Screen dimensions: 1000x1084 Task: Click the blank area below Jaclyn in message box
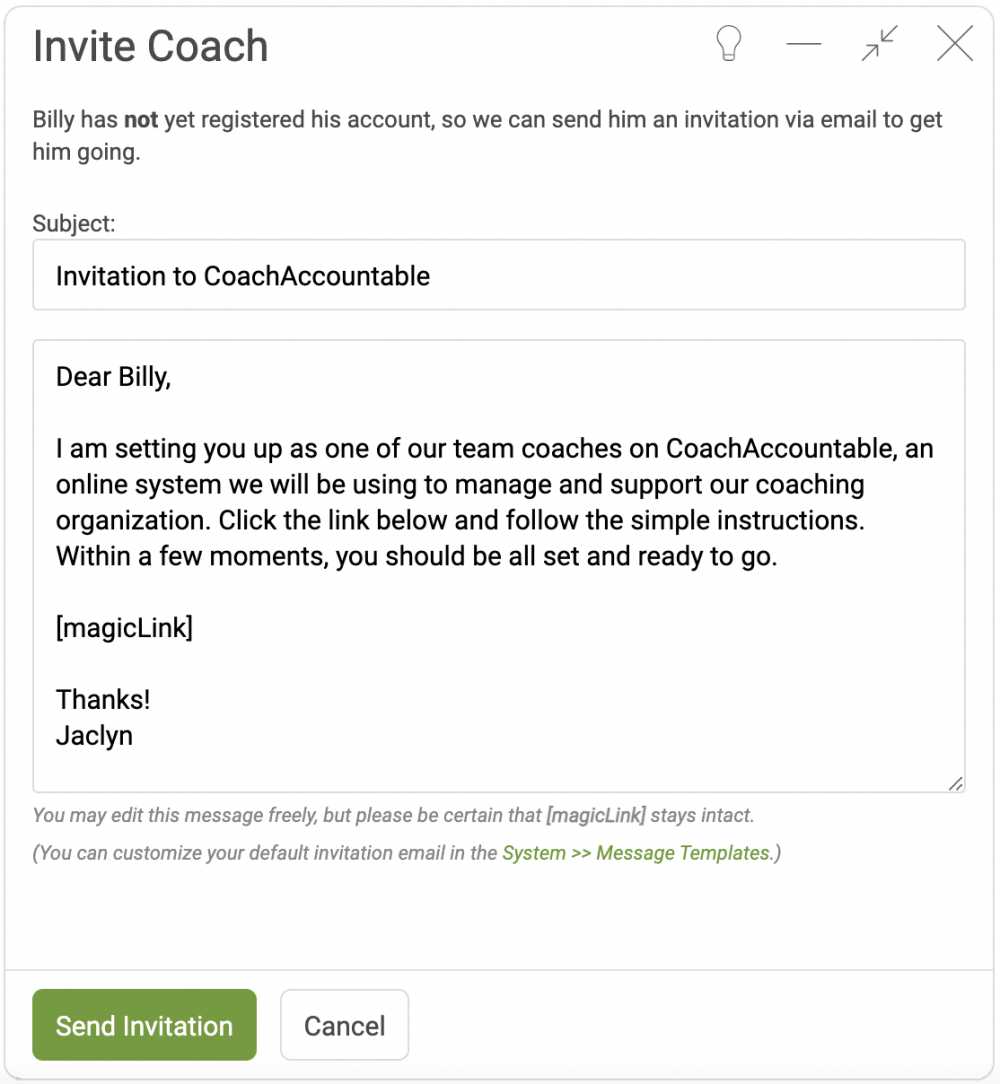499,771
